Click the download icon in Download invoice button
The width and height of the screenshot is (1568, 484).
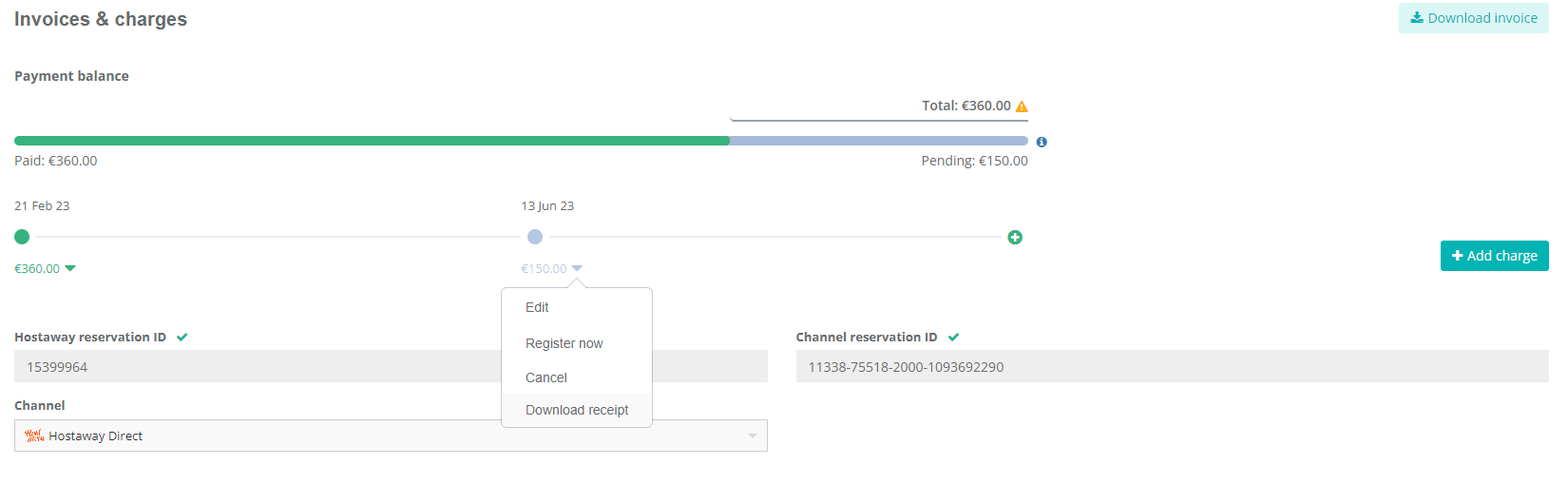click(x=1417, y=17)
